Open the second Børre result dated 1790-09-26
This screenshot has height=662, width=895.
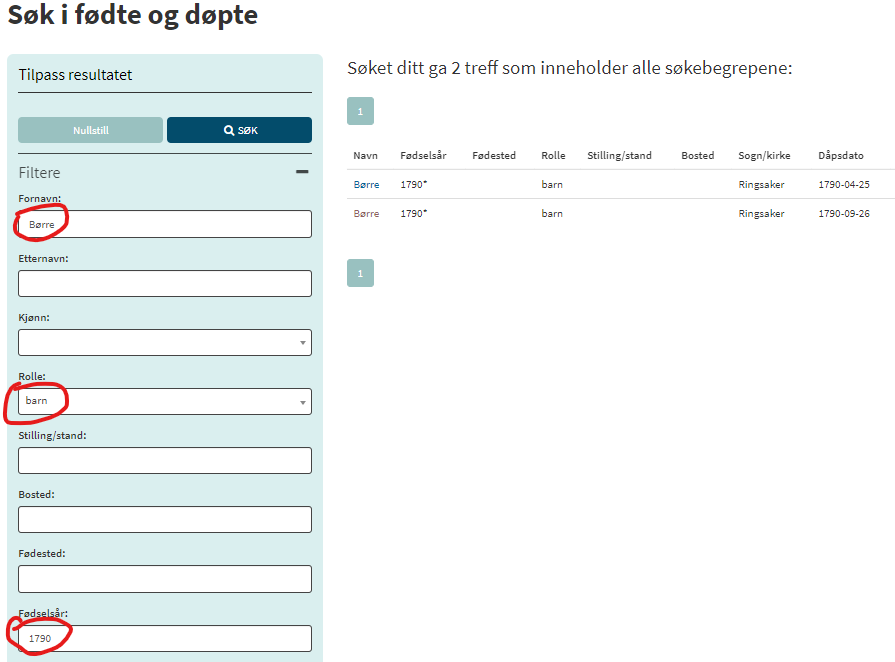pos(366,214)
